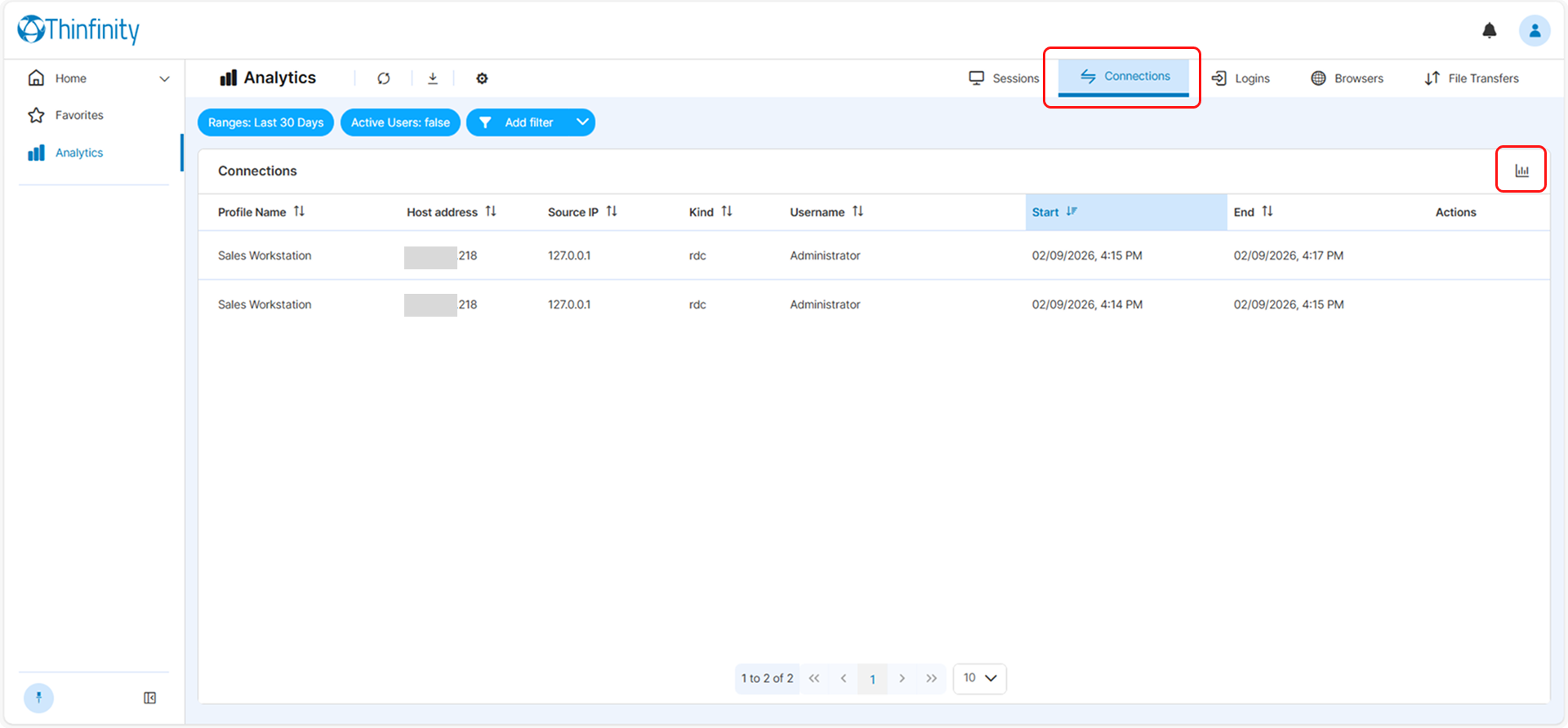The height and width of the screenshot is (728, 1568).
Task: Sort by Profile Name column
Action: [299, 211]
